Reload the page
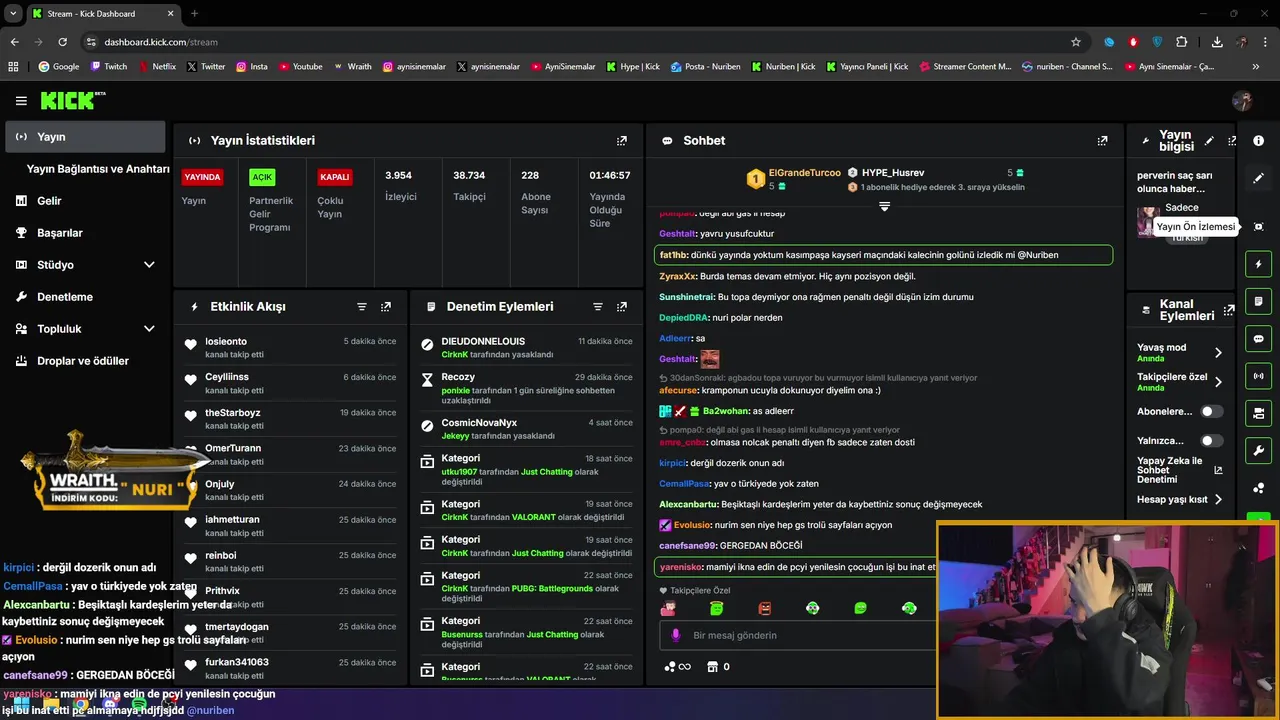Screen dimensions: 1280x720 pyautogui.click(x=62, y=42)
